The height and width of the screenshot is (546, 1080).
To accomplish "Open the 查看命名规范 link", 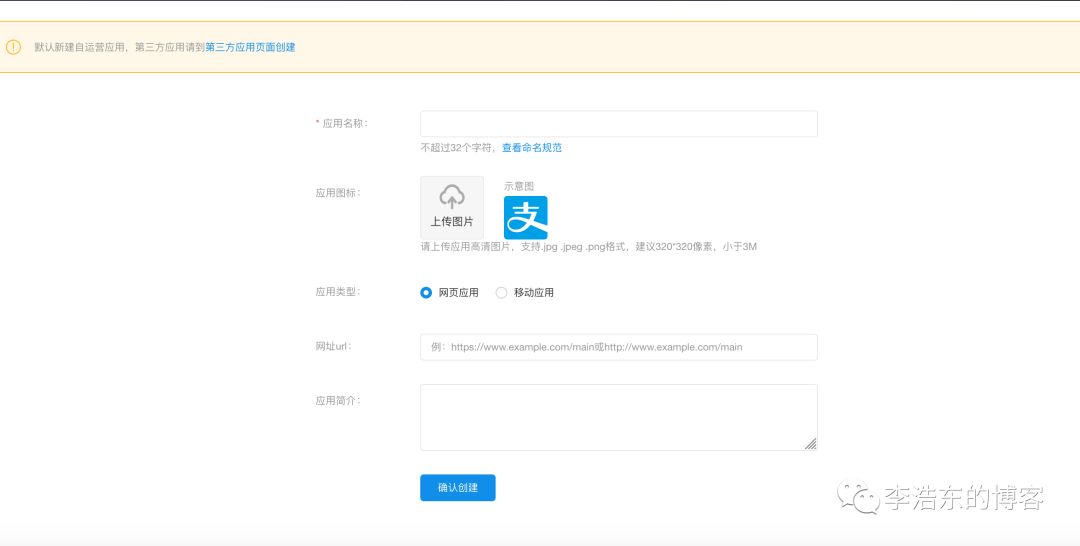I will click(532, 147).
